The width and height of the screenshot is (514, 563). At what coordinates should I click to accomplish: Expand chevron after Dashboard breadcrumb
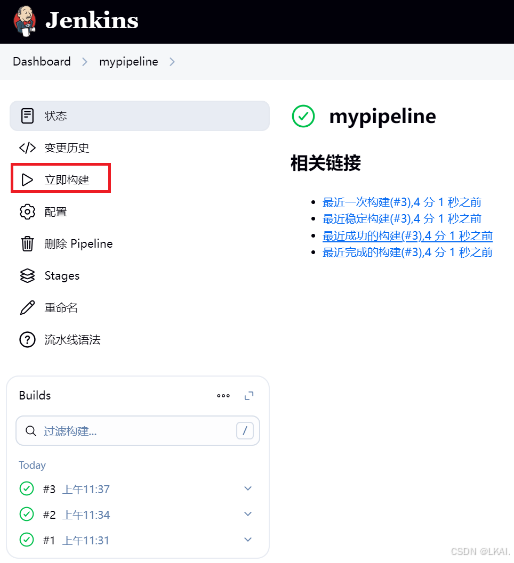(x=85, y=62)
